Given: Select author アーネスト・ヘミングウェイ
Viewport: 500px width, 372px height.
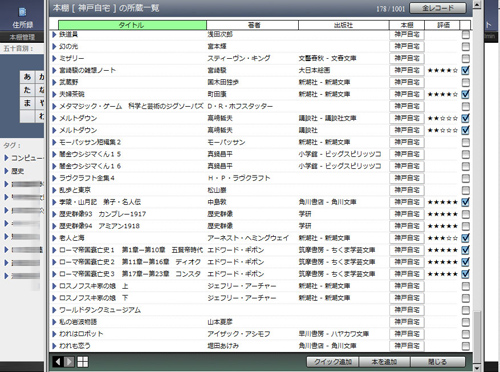Looking at the screenshot, I should pyautogui.click(x=248, y=238).
